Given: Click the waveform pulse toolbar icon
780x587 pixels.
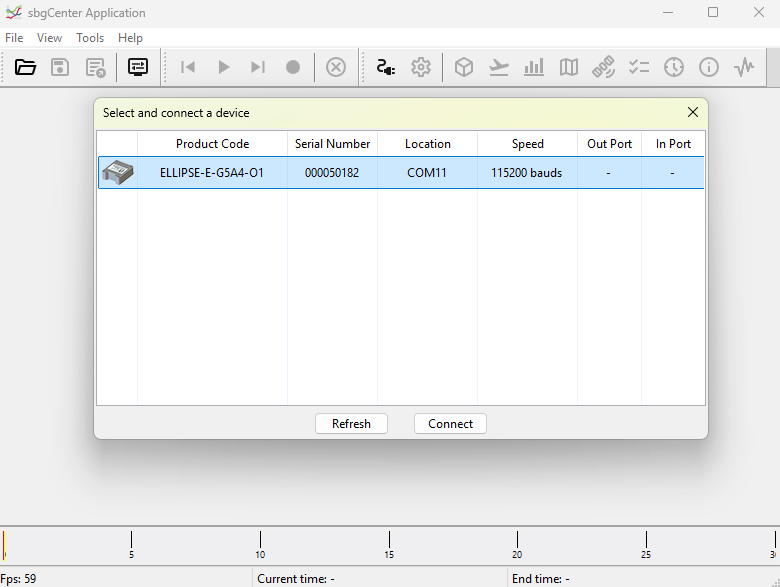Looking at the screenshot, I should coord(744,67).
